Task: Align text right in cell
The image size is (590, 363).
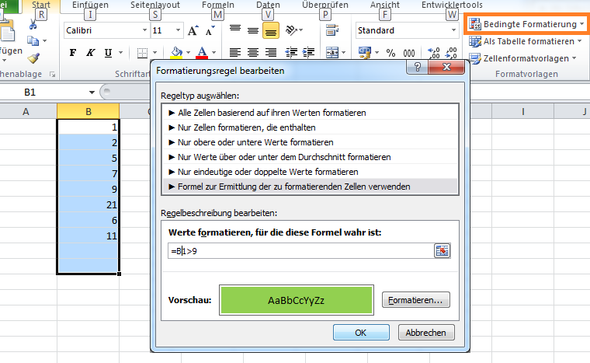Action: tap(271, 53)
